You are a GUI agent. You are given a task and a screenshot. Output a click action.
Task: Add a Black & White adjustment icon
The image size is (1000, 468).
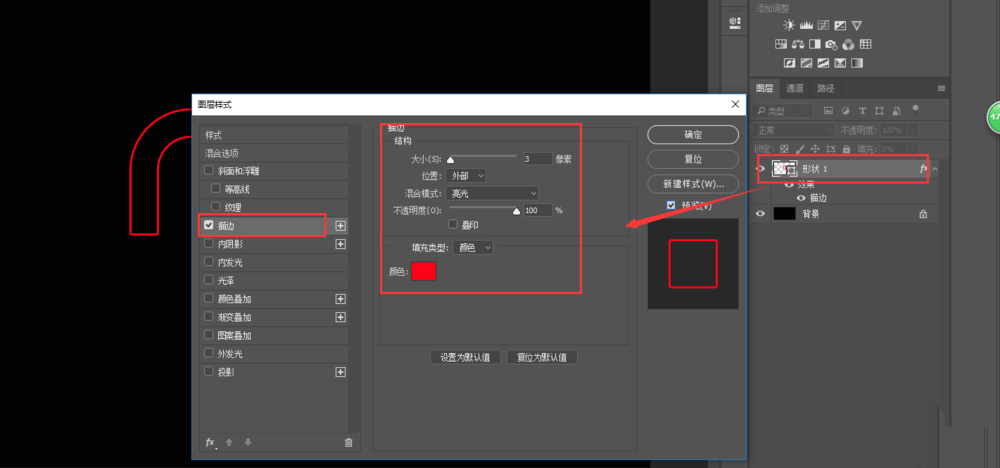tap(814, 44)
